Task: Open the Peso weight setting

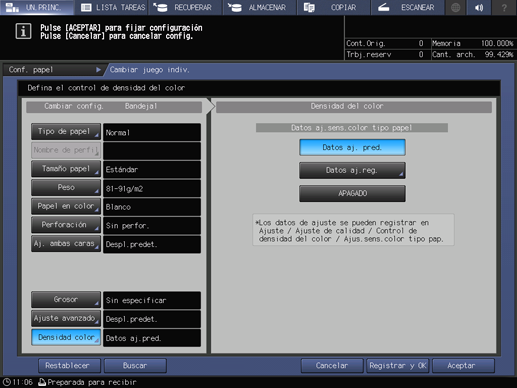Action: tap(66, 188)
